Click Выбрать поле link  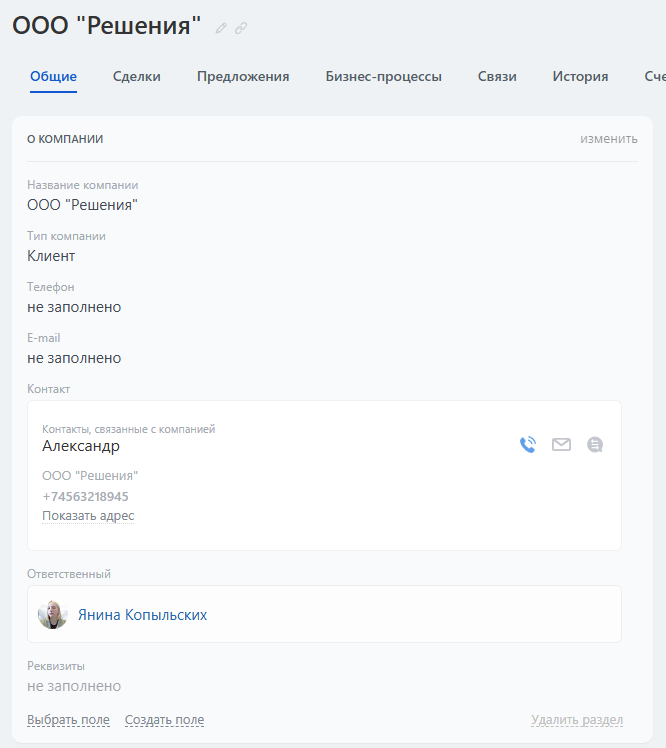(x=68, y=720)
